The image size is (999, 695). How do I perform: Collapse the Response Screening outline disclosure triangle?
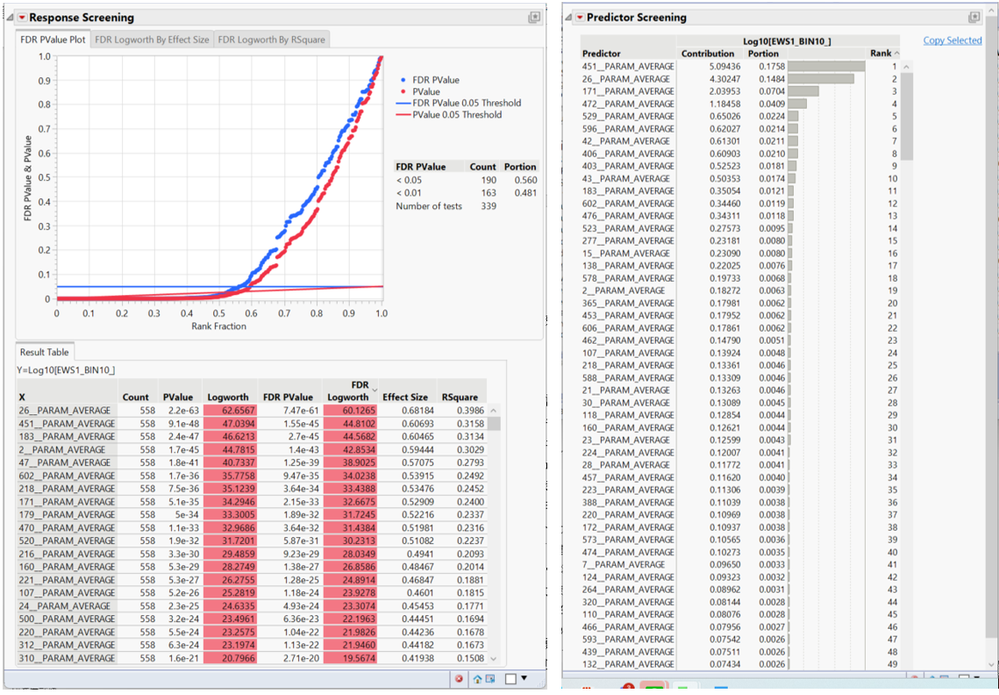(11, 17)
